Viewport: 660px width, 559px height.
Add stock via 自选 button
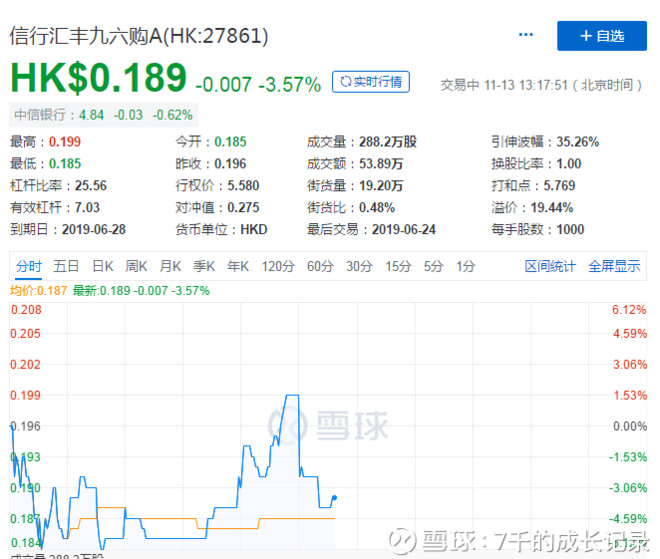(601, 36)
